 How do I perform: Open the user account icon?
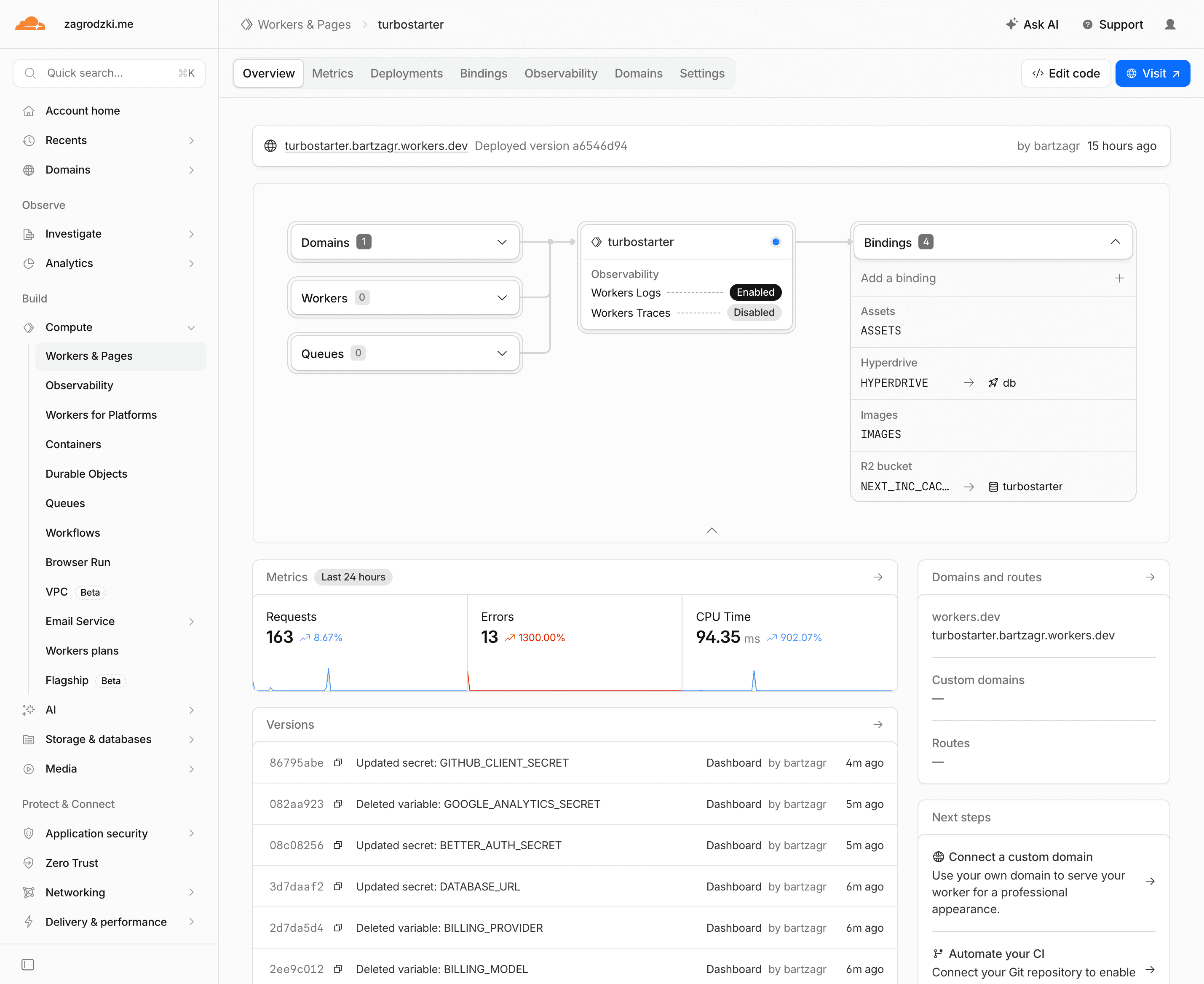[1170, 24]
